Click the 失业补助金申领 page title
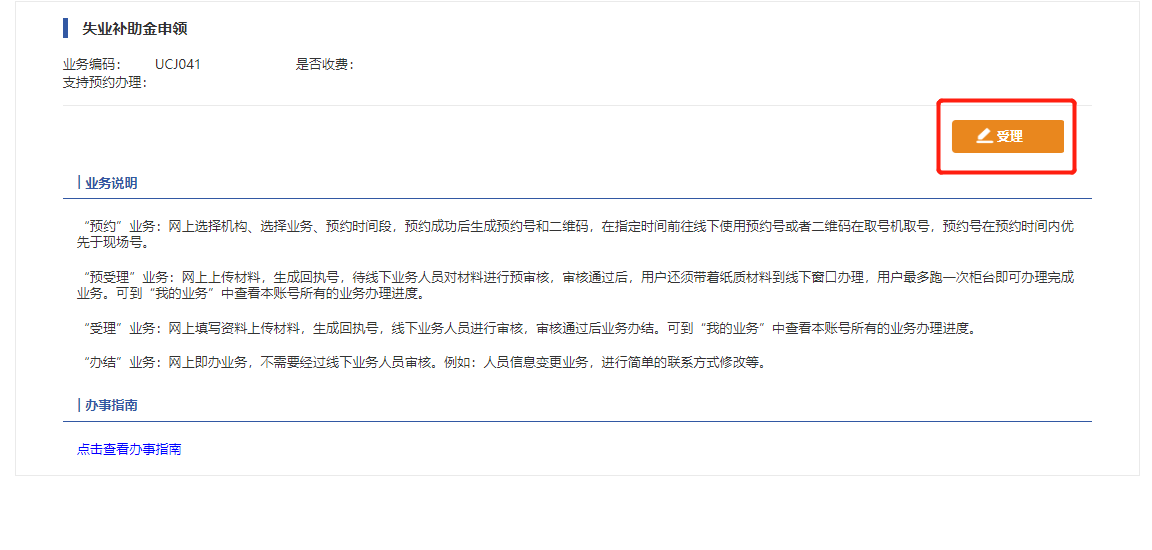Image resolution: width=1152 pixels, height=550 pixels. point(134,29)
